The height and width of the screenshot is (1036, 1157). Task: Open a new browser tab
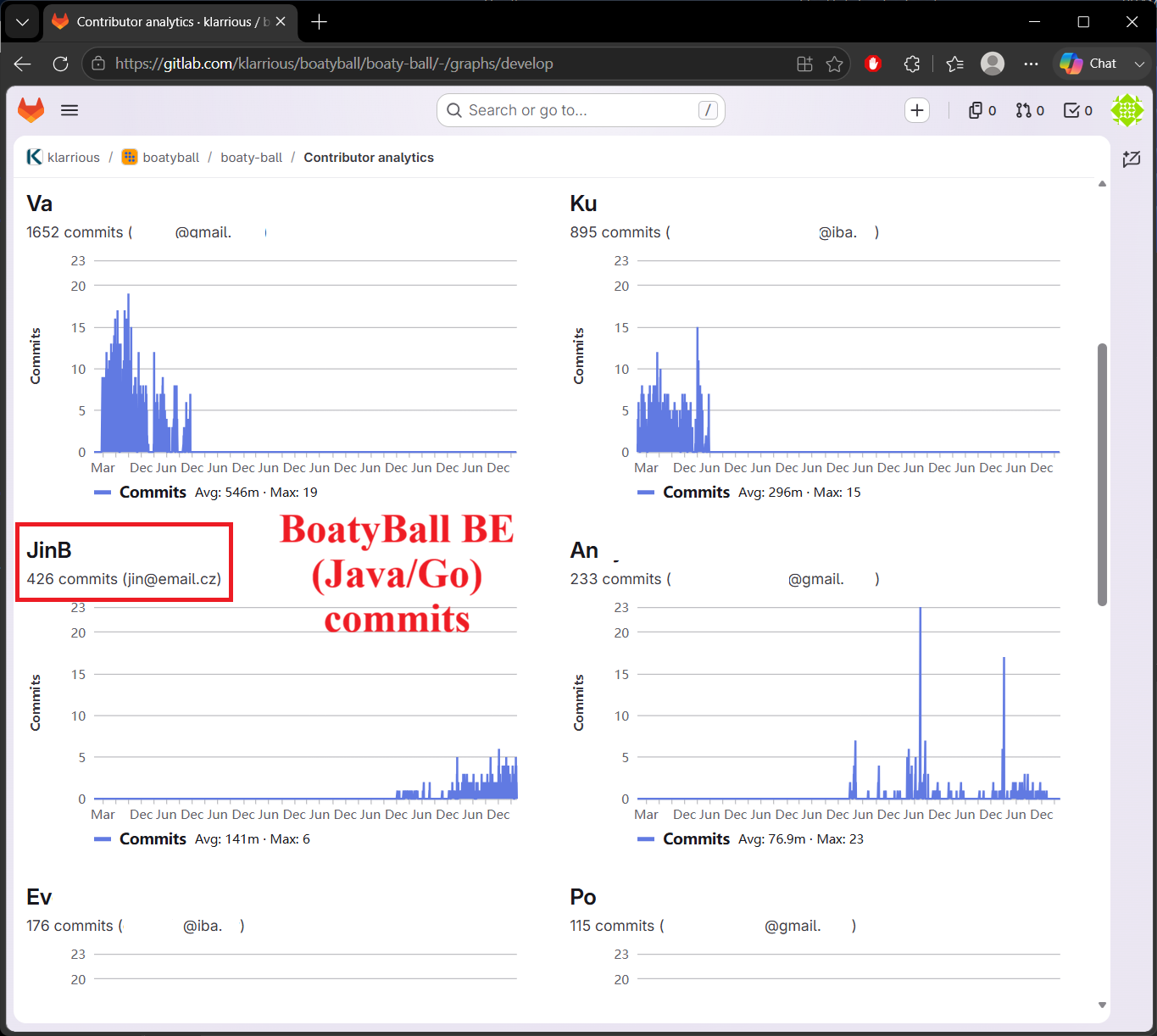320,22
